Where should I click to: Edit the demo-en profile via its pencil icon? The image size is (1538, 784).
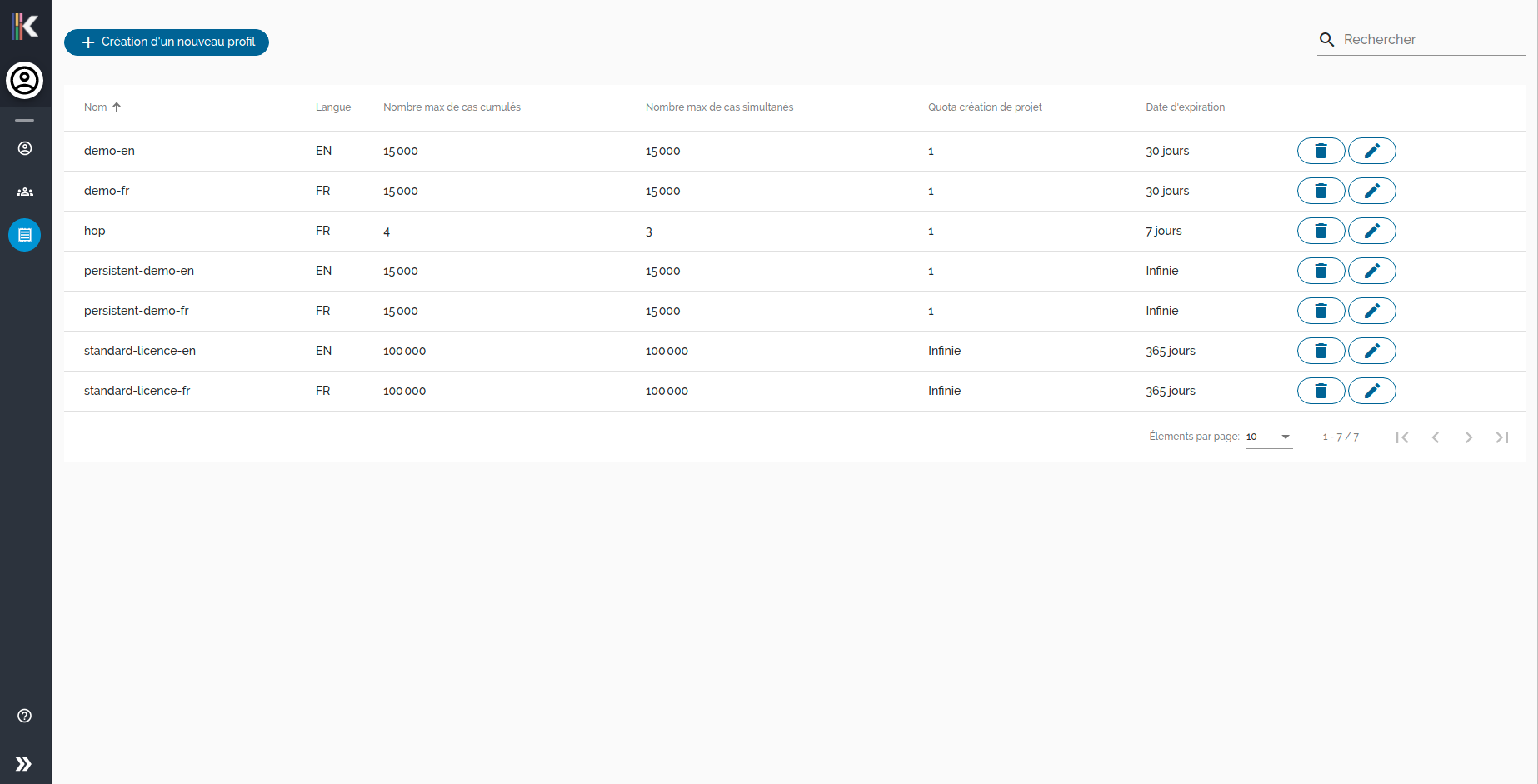(1372, 151)
